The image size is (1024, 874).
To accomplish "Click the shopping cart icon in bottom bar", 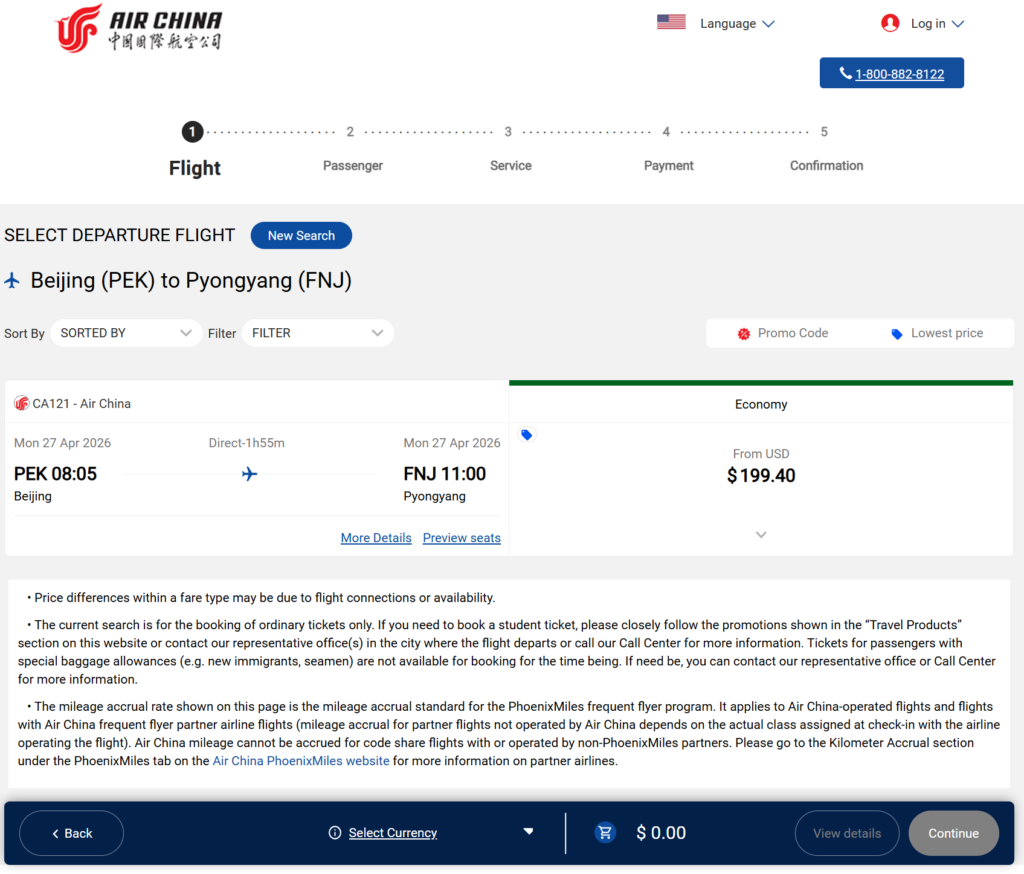I will 604,832.
